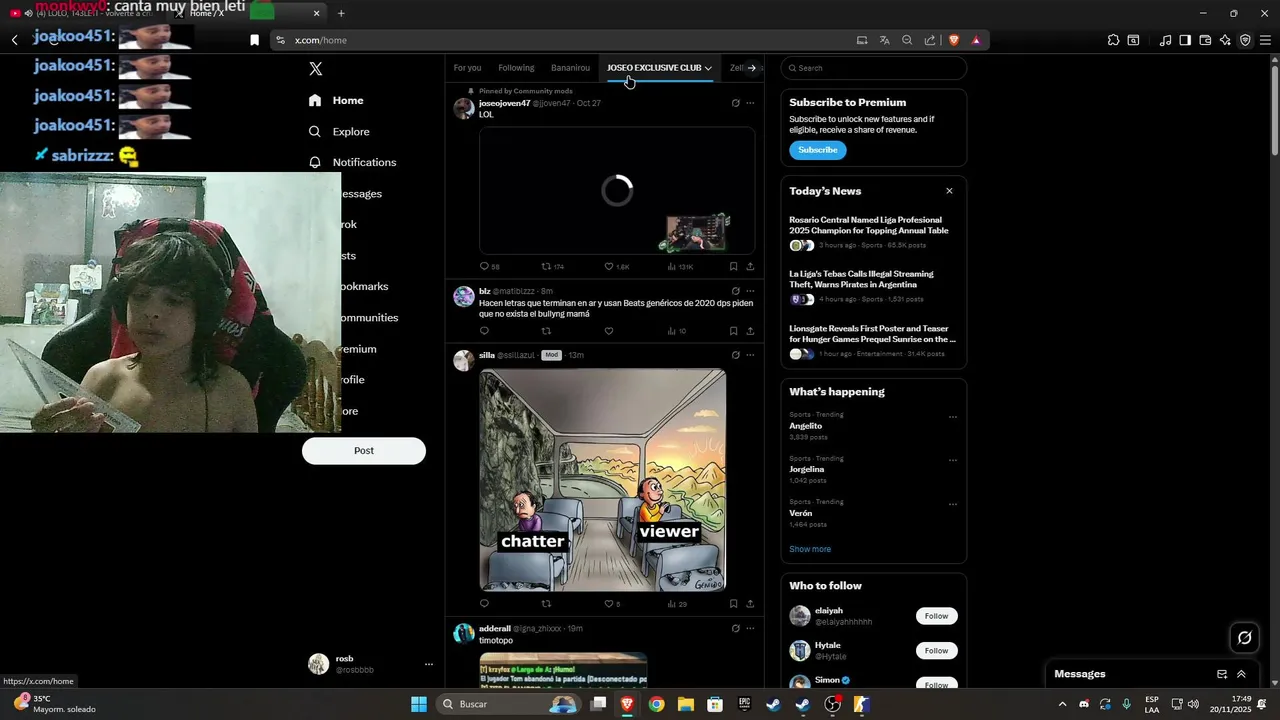Click Subscribe in the Premium card
The image size is (1280, 720).
pos(817,150)
